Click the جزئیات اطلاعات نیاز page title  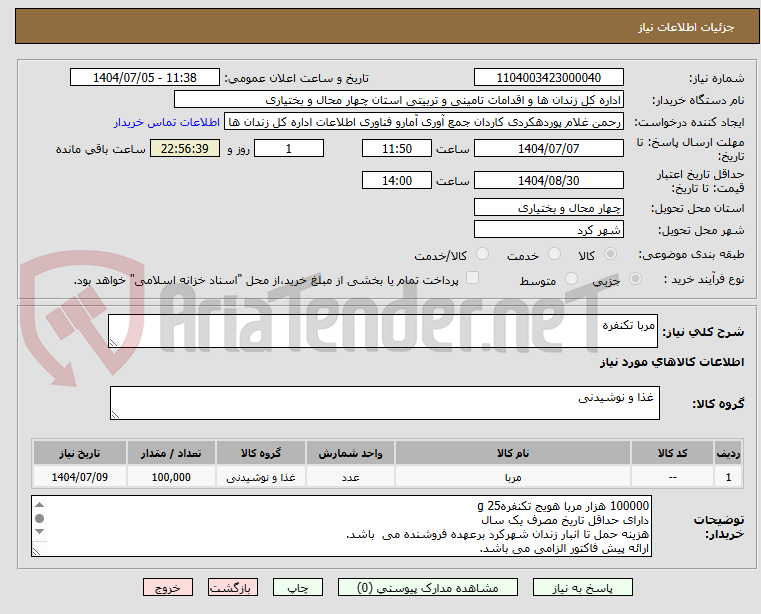(x=686, y=27)
